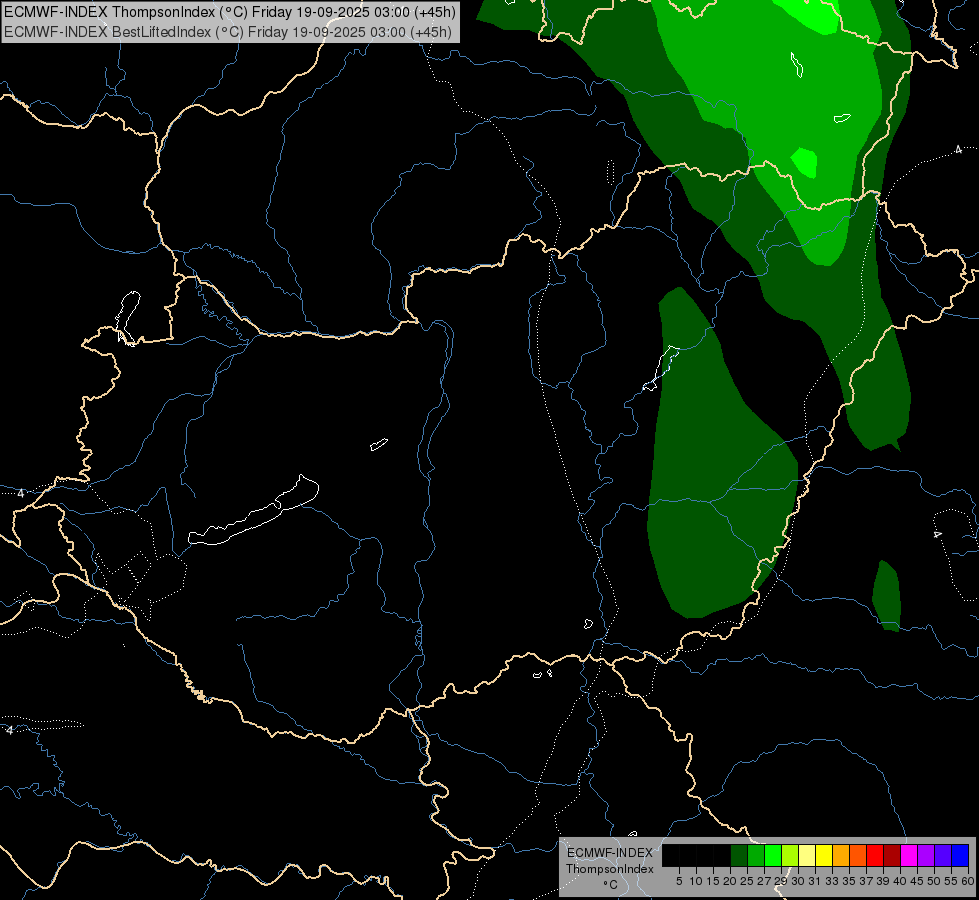The height and width of the screenshot is (900, 979).
Task: Click the legend tick value 40
Action: 900,881
